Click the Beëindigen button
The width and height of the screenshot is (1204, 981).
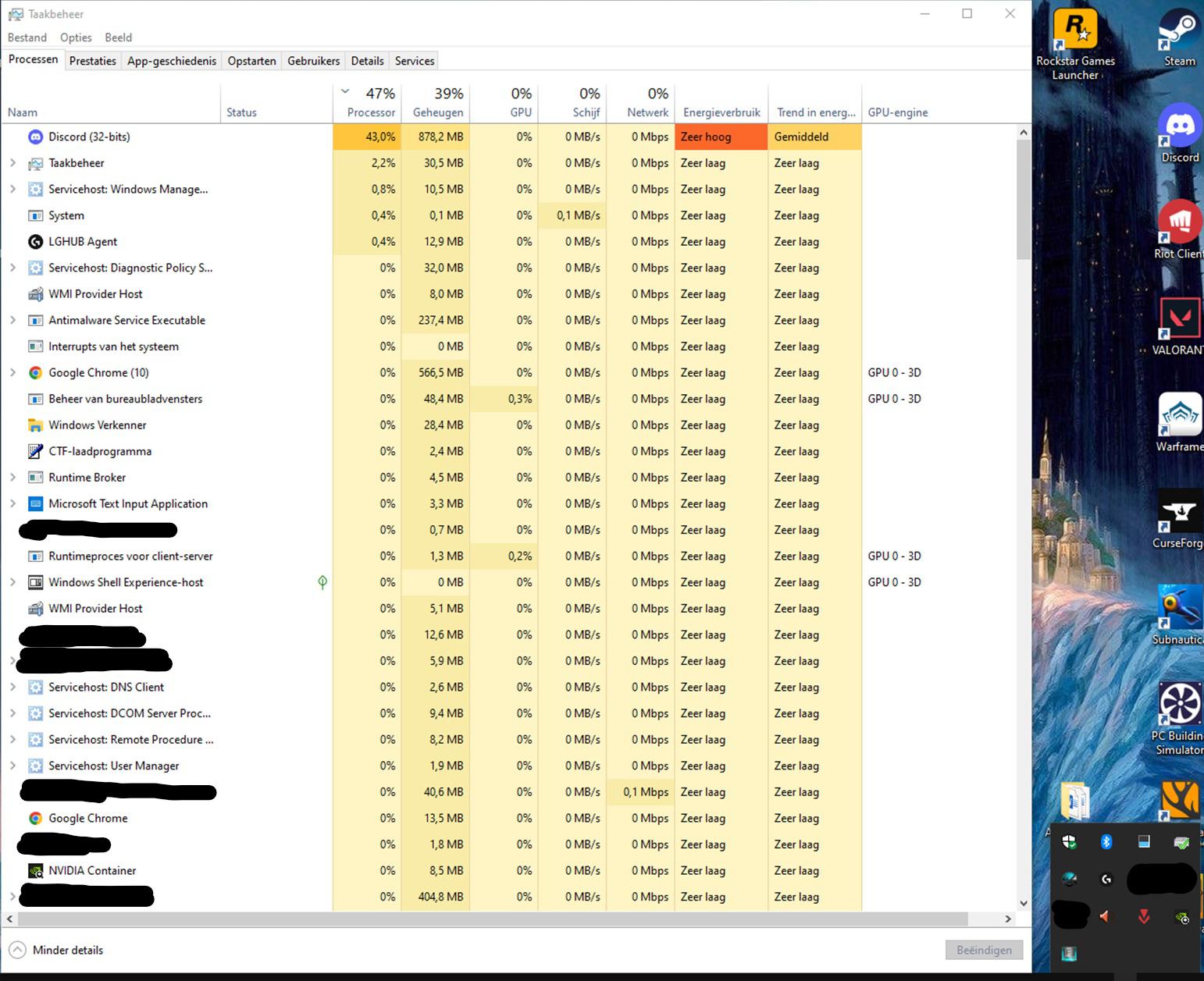click(x=984, y=950)
